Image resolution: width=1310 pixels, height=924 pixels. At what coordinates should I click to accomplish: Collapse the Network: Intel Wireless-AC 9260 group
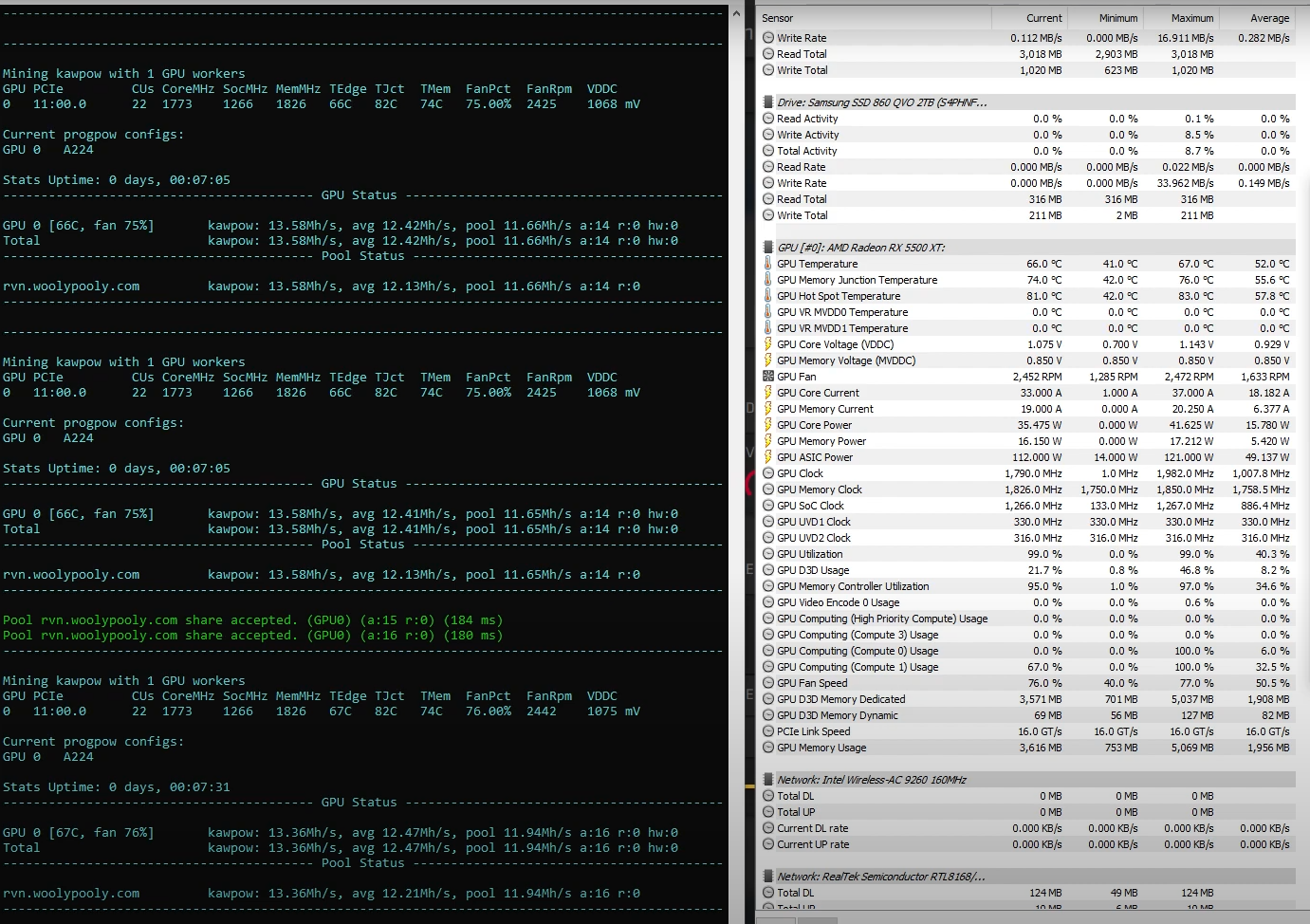[x=768, y=780]
